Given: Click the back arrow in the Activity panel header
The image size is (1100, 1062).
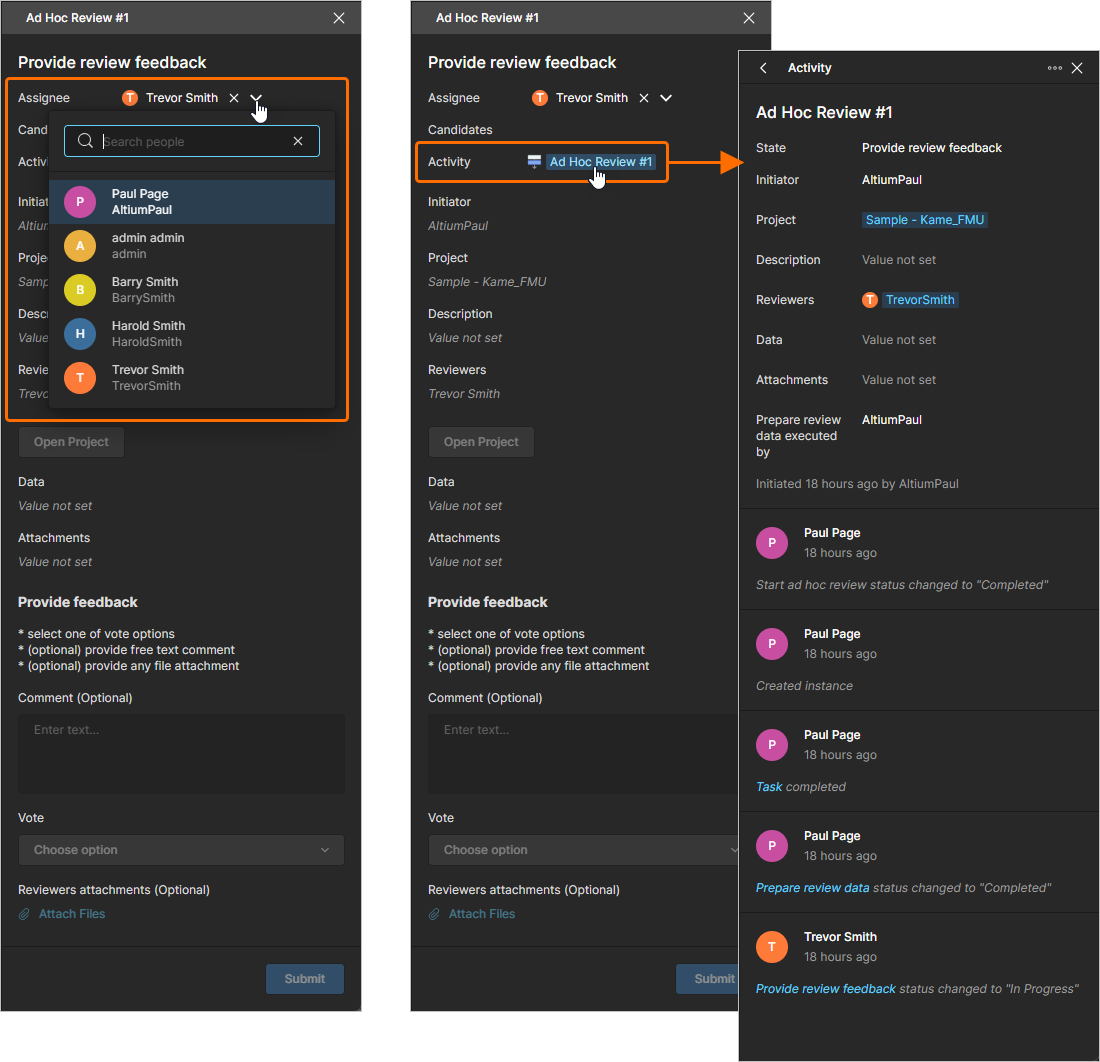Looking at the screenshot, I should (763, 68).
